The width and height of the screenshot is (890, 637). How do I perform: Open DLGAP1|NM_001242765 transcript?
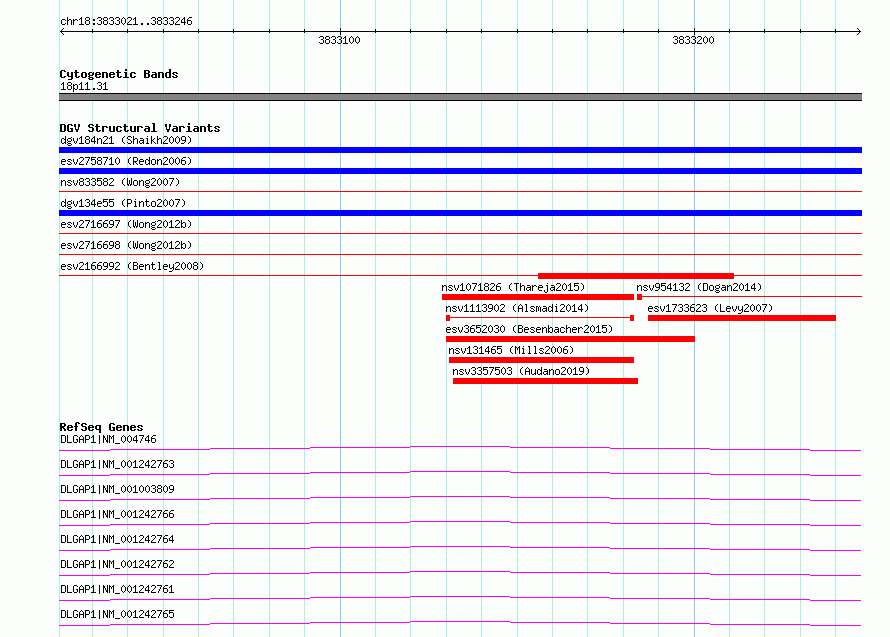117,614
